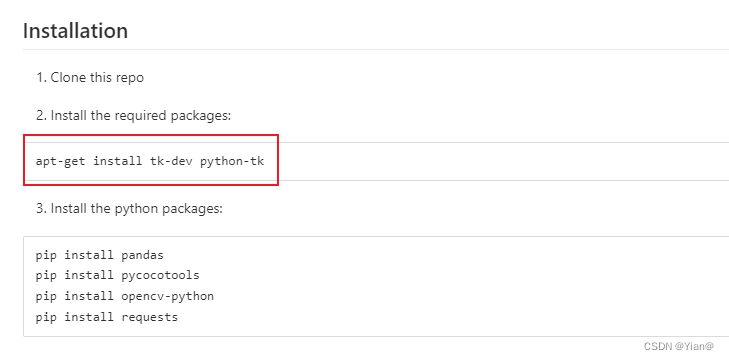Click the number 1 list marker

point(41,77)
